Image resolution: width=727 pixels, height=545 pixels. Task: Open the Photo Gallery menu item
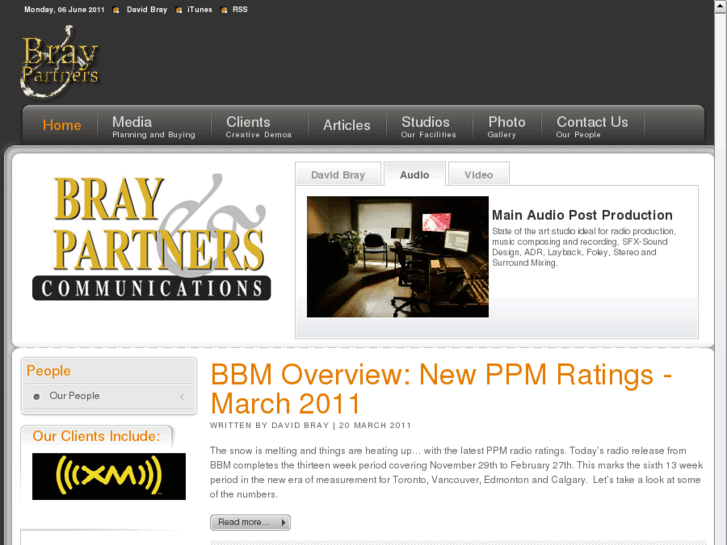click(x=506, y=127)
